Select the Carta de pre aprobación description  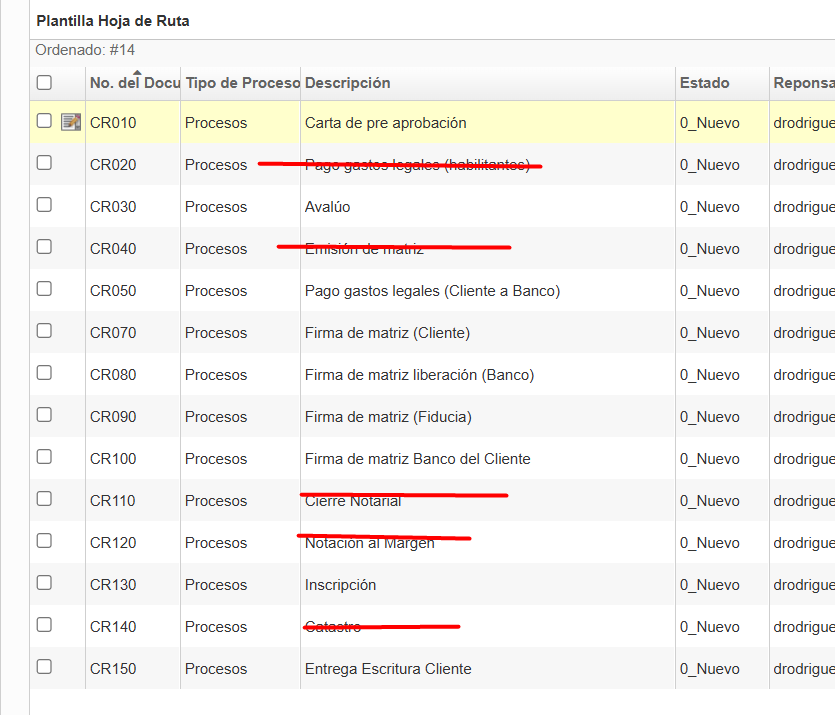coord(386,123)
